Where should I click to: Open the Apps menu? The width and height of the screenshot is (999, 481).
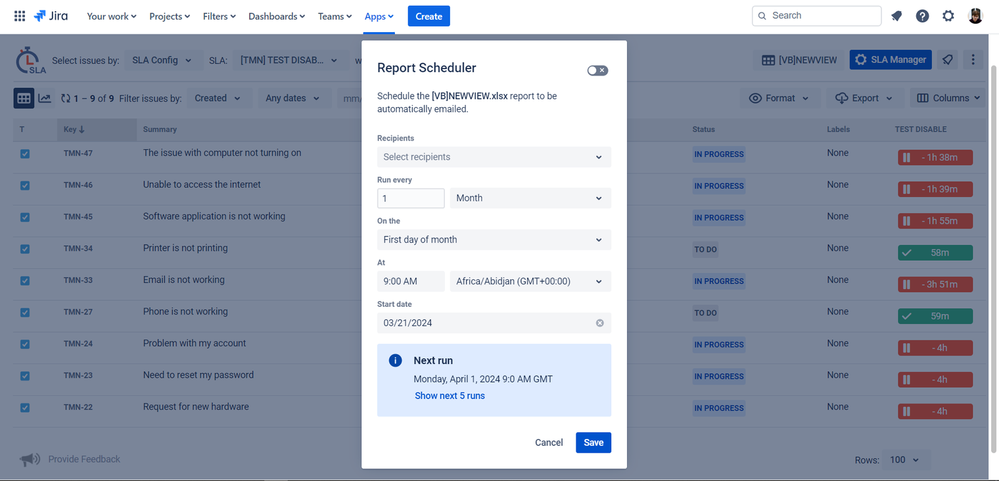[x=379, y=17]
